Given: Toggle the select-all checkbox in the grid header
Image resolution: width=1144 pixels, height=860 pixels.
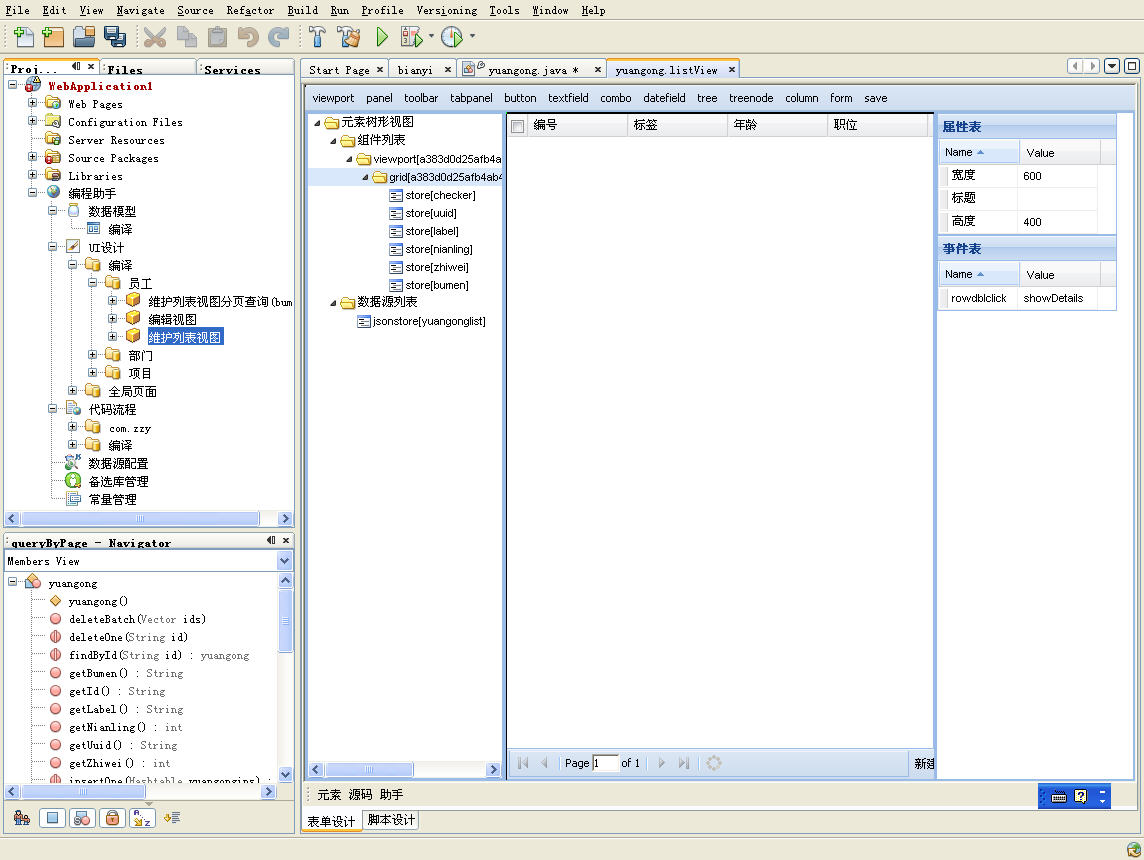Looking at the screenshot, I should 517,125.
